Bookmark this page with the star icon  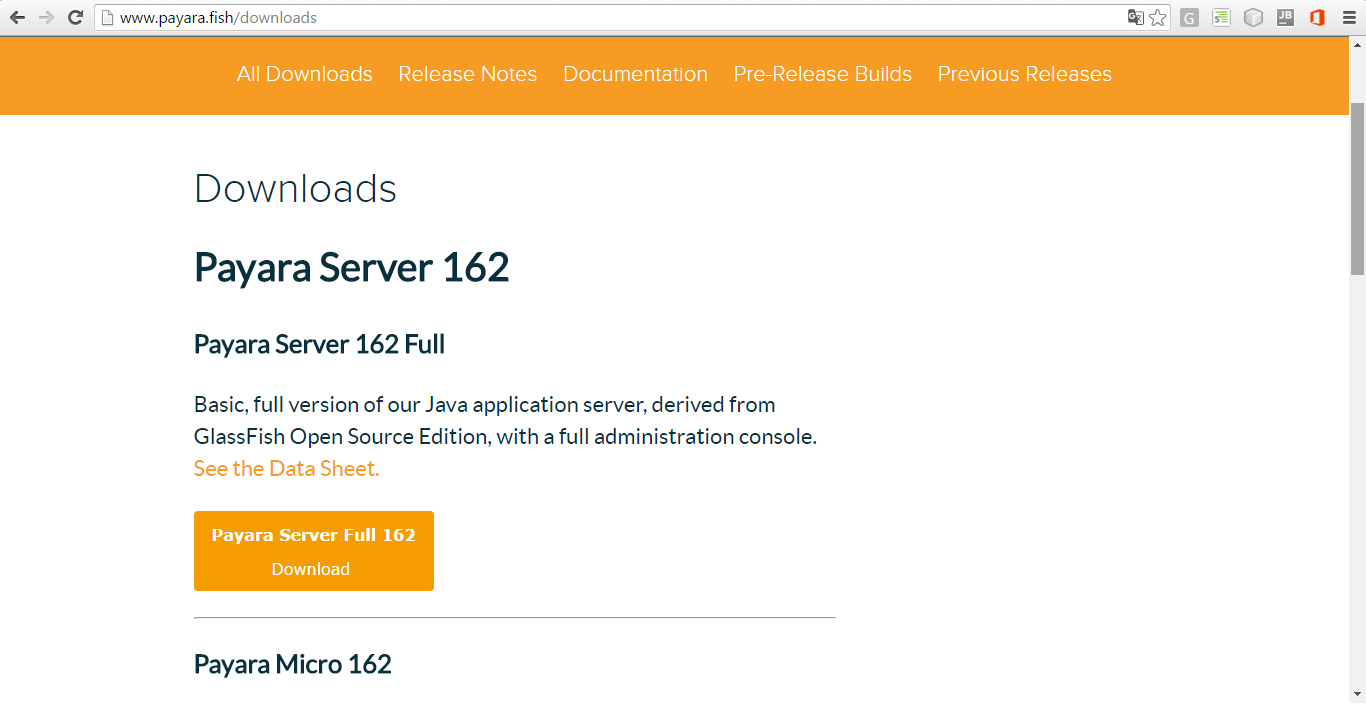point(1157,17)
